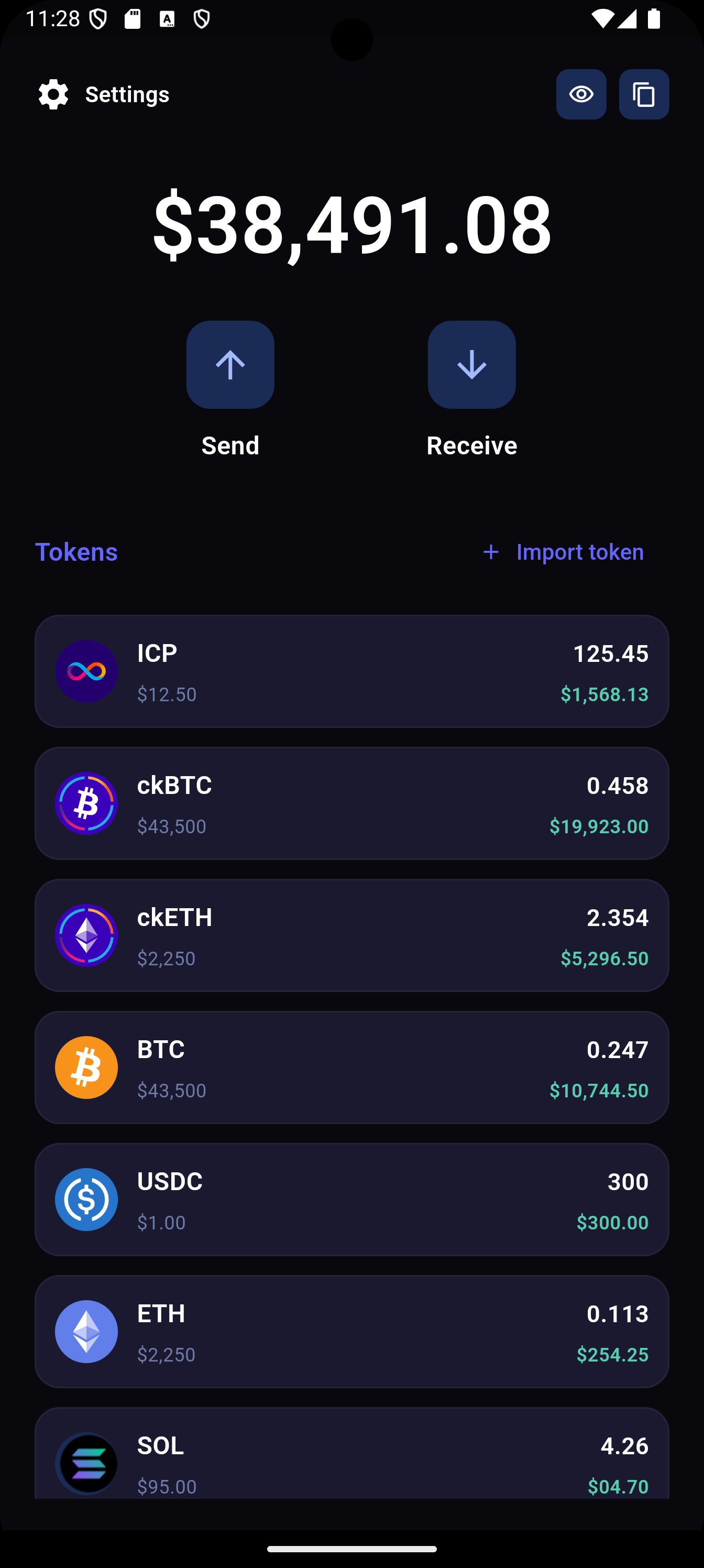The width and height of the screenshot is (704, 1568).
Task: Click the orange BTC logo icon
Action: [86, 1068]
